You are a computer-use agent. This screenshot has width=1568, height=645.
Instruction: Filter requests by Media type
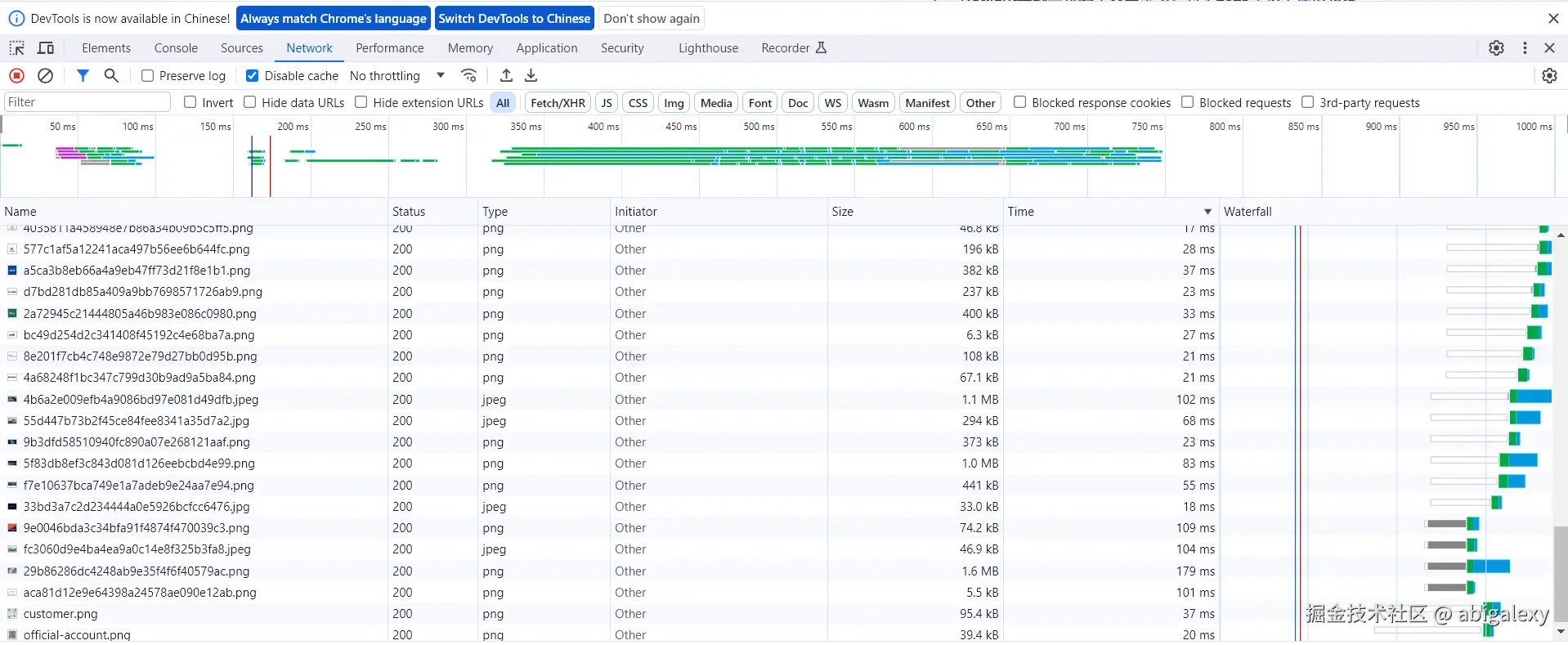(x=716, y=102)
